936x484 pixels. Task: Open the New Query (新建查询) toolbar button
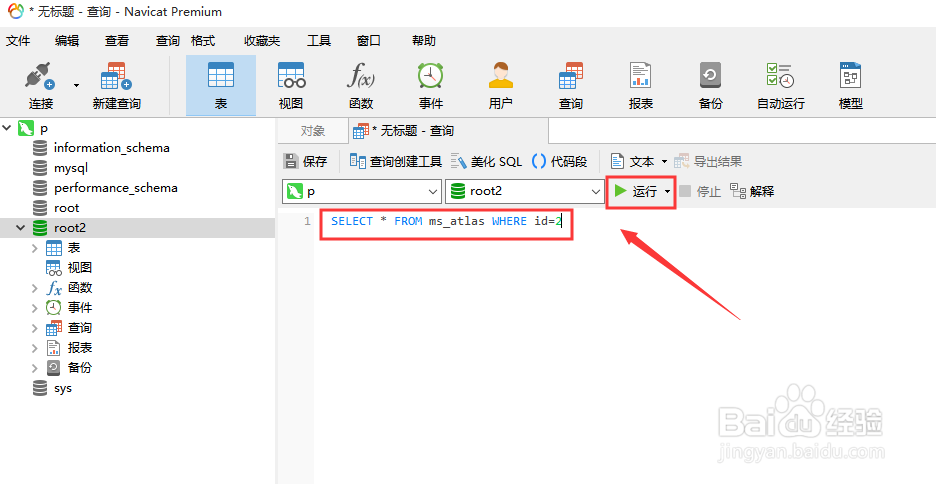[x=116, y=86]
